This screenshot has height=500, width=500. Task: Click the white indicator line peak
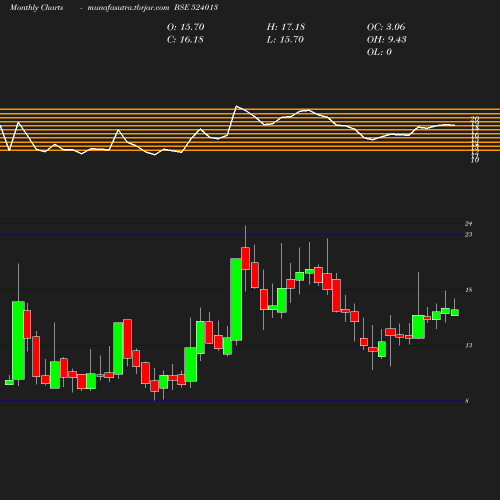[237, 106]
